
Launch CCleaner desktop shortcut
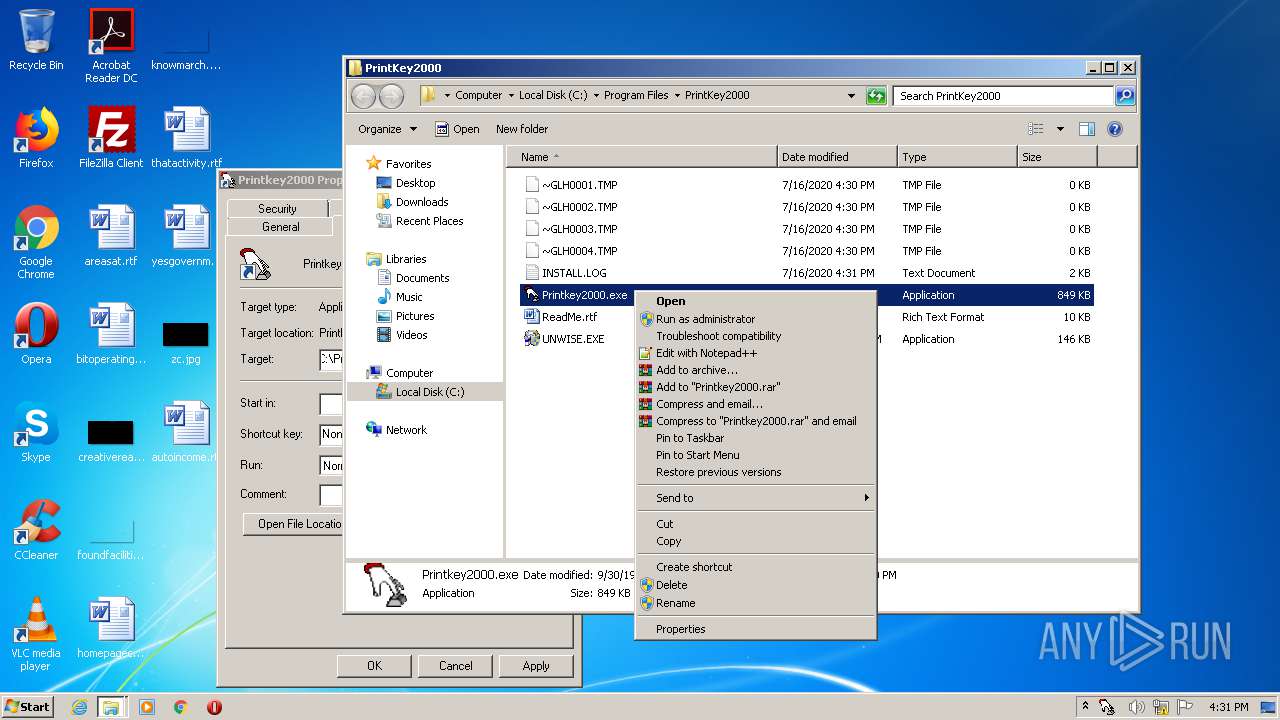(36, 530)
